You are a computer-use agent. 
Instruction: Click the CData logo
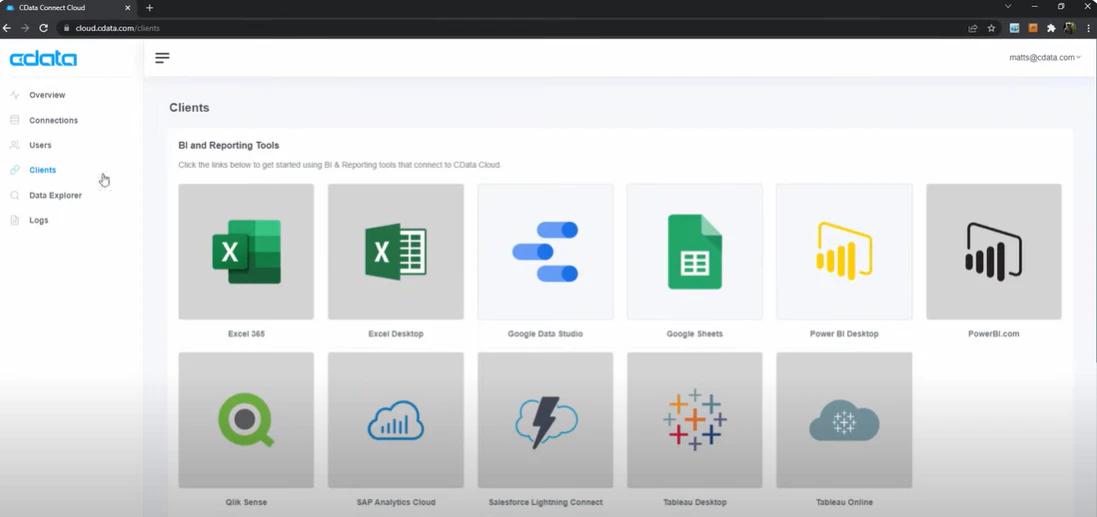point(43,59)
